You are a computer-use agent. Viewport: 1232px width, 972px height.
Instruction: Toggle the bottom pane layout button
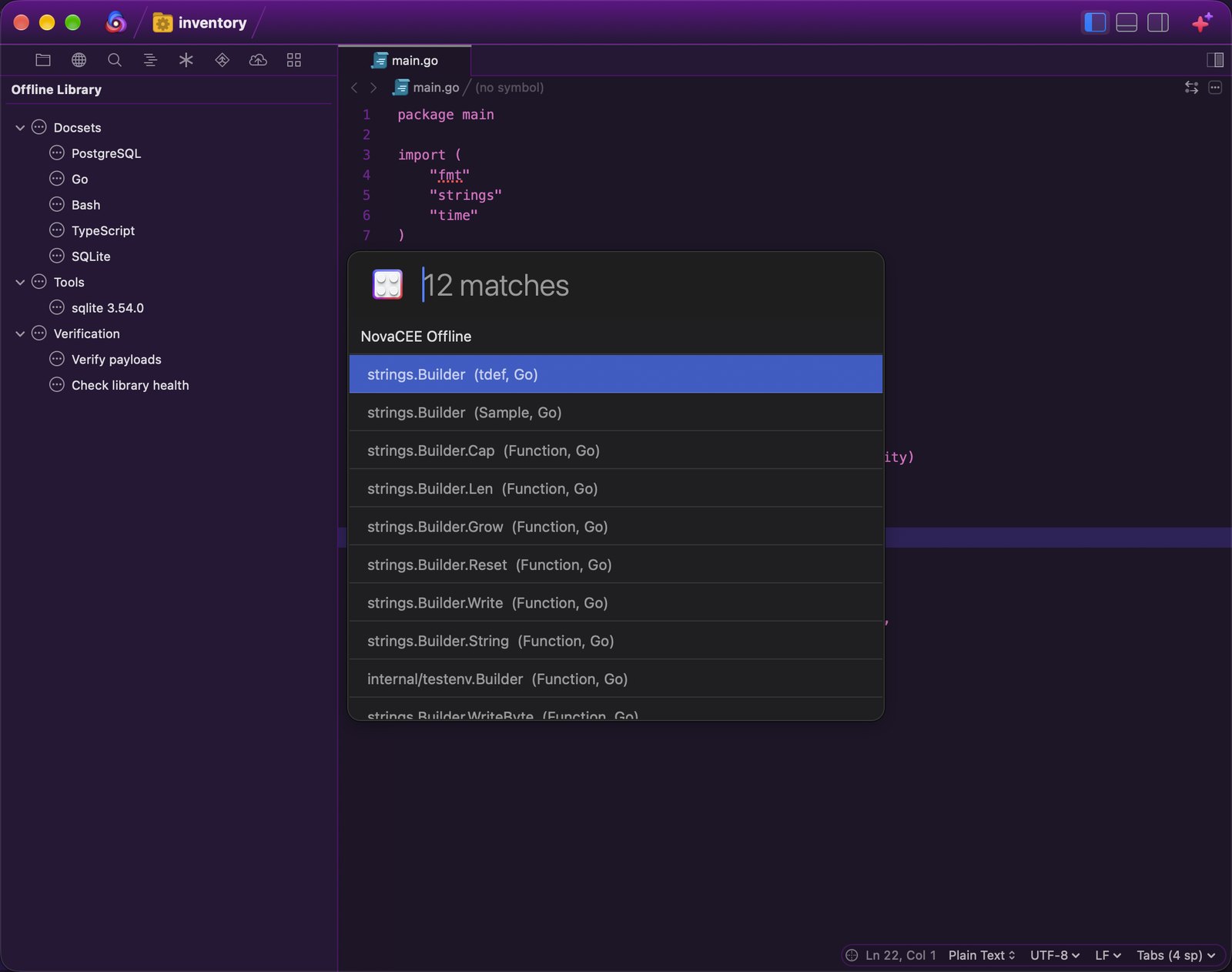[1127, 23]
